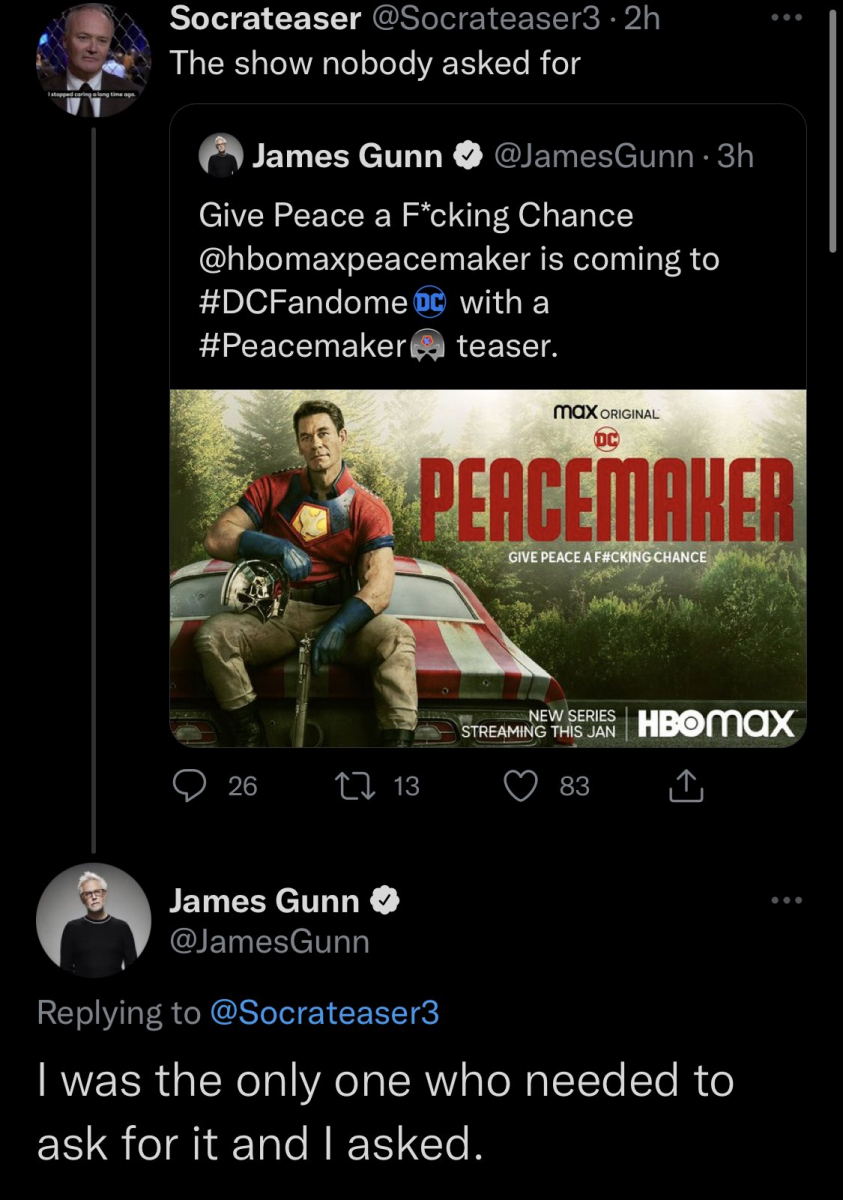
Task: Like the tweet with heart icon
Action: pos(520,787)
